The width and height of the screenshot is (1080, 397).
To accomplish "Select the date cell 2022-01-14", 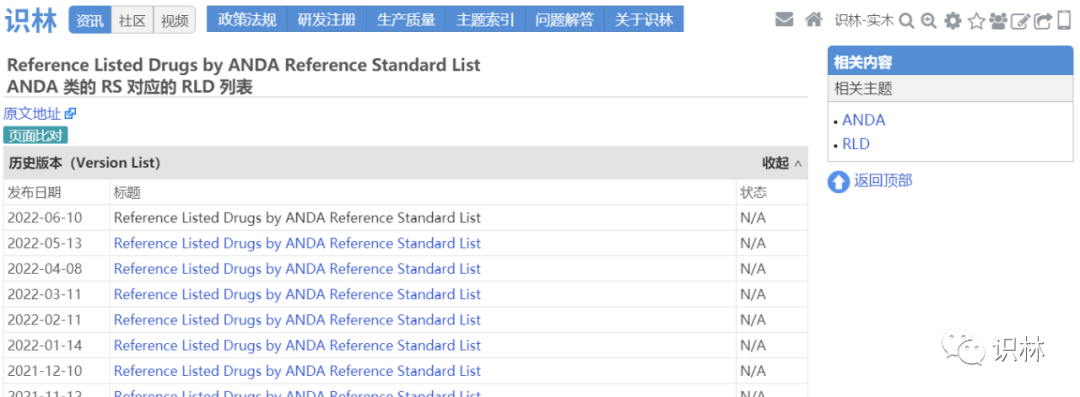I will (44, 345).
